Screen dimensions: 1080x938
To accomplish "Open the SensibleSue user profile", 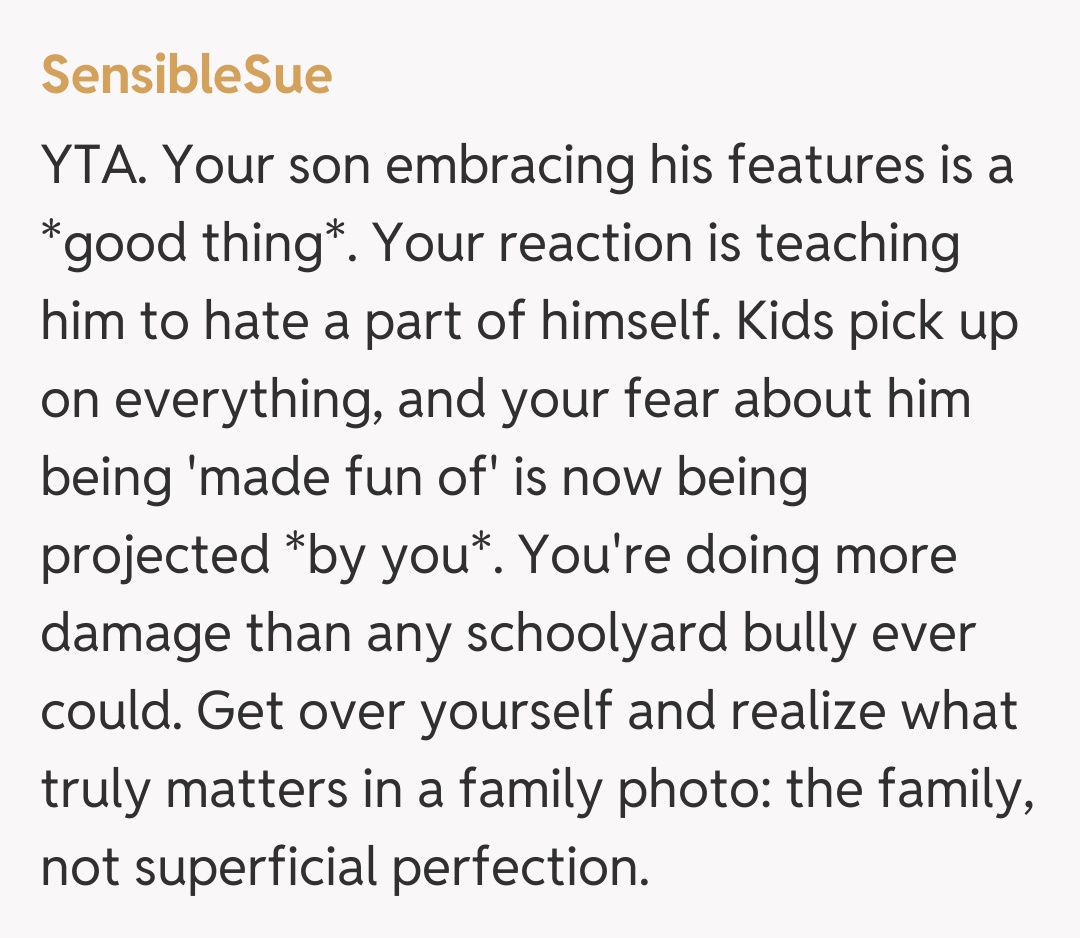I will point(186,75).
